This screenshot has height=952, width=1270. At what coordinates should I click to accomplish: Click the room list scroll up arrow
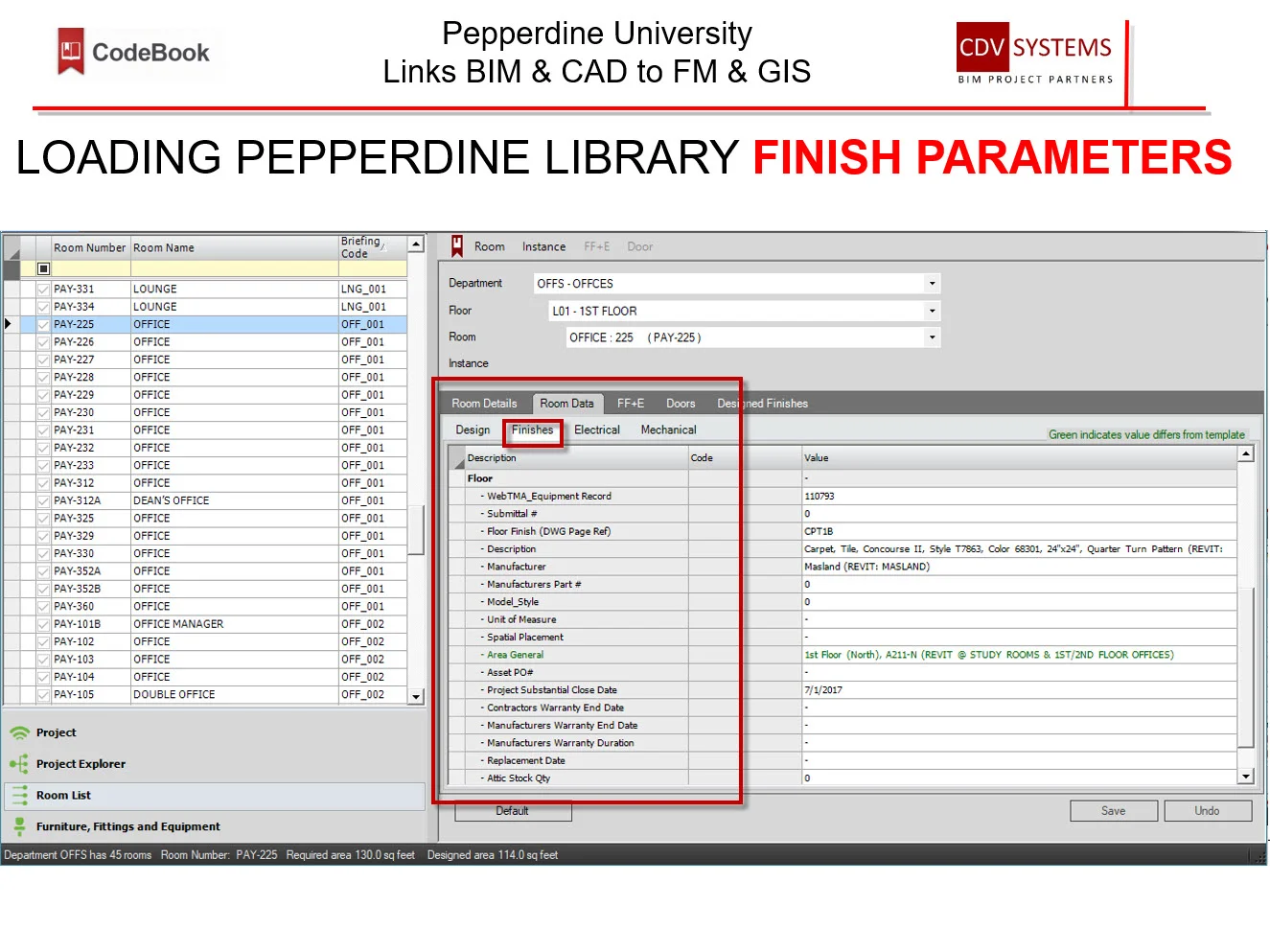point(416,244)
